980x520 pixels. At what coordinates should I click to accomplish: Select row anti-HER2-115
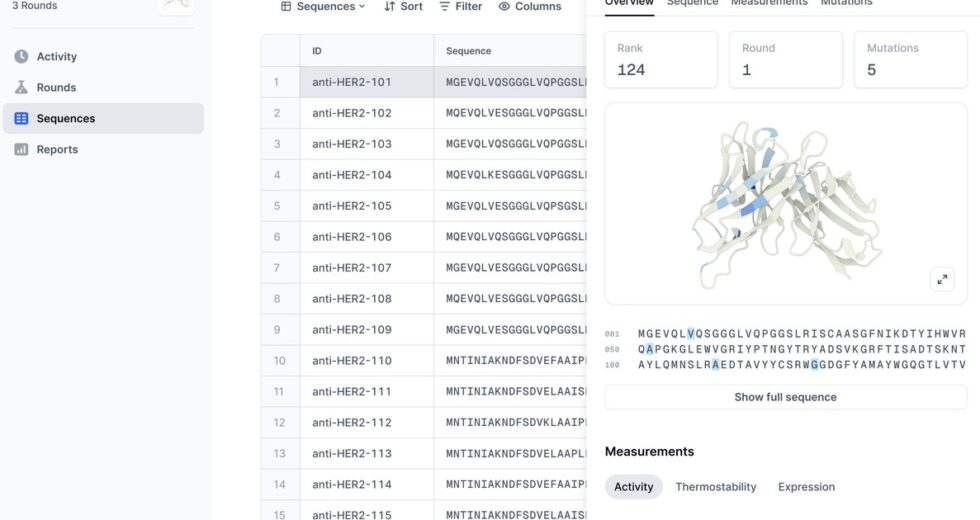pyautogui.click(x=424, y=512)
